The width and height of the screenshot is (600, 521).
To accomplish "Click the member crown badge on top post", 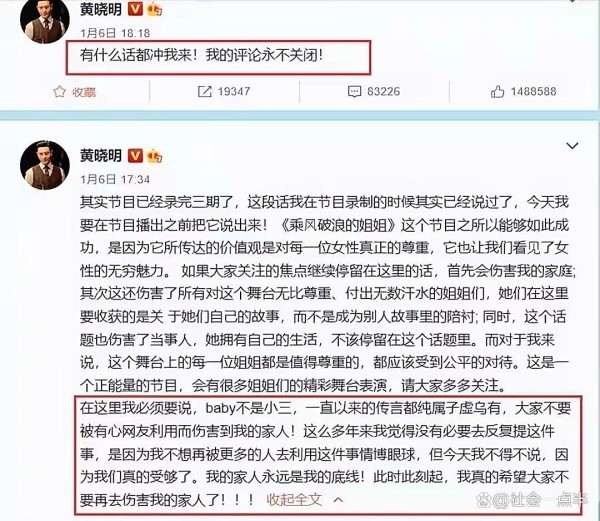I will 155,9.
